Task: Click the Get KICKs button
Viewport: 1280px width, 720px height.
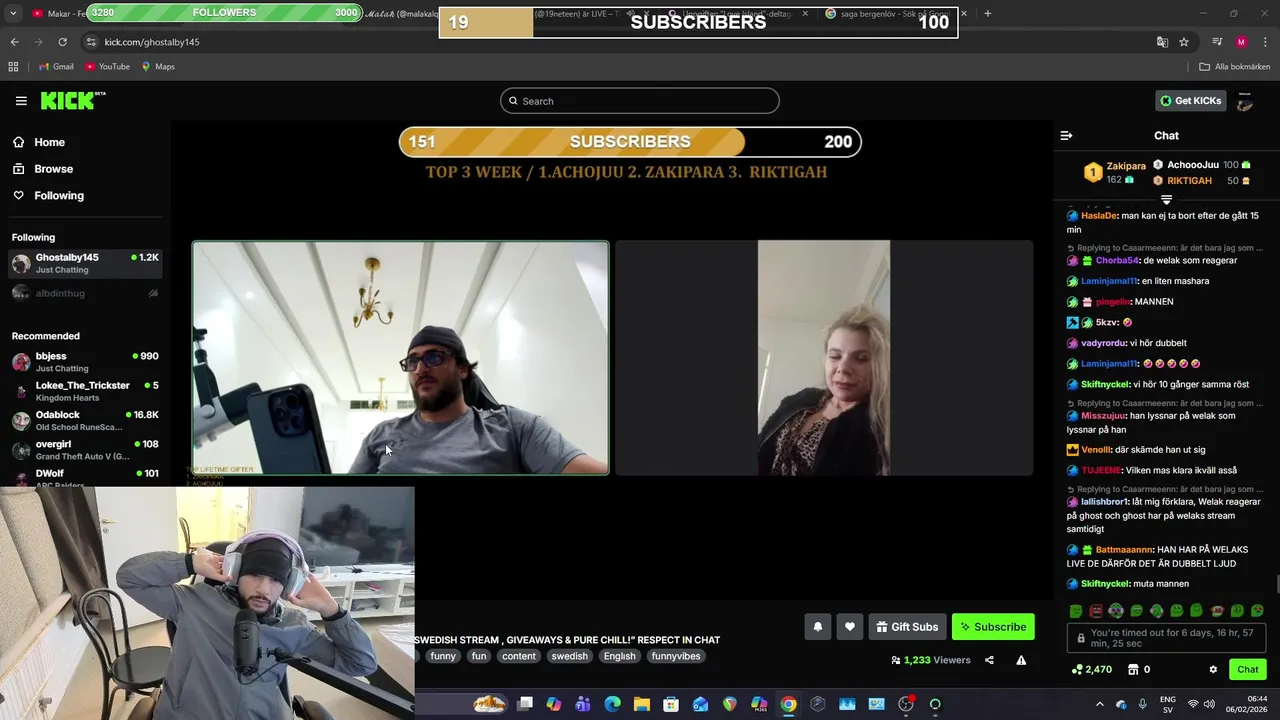Action: point(1190,100)
